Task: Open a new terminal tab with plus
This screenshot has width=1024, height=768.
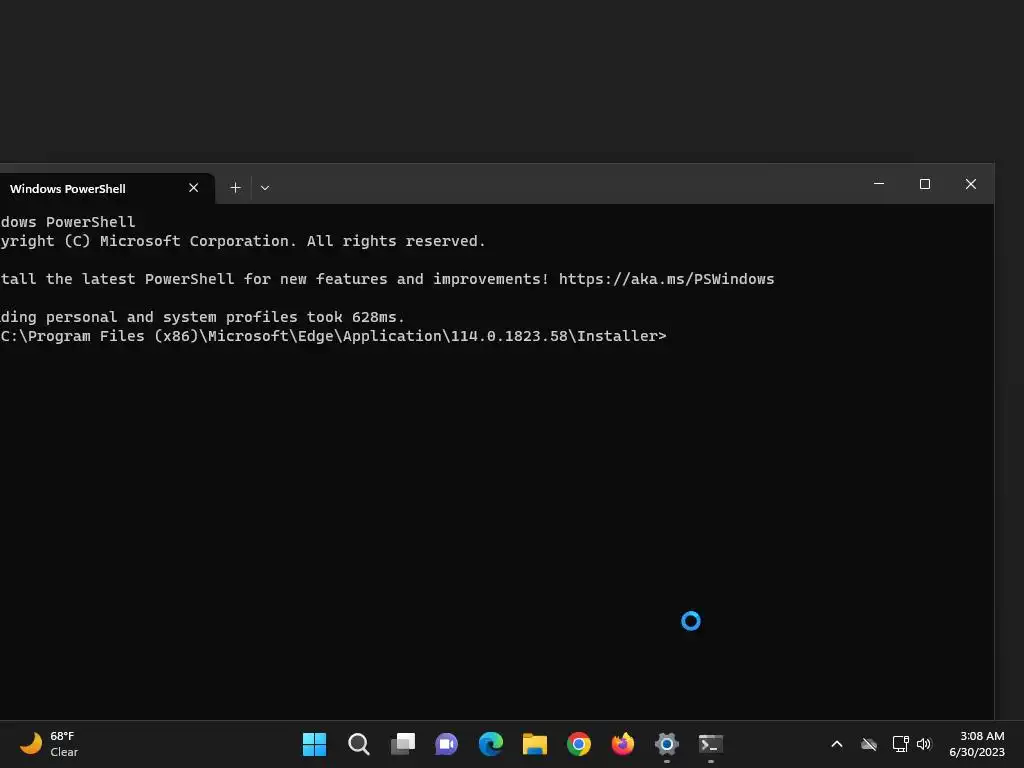Action: tap(235, 188)
